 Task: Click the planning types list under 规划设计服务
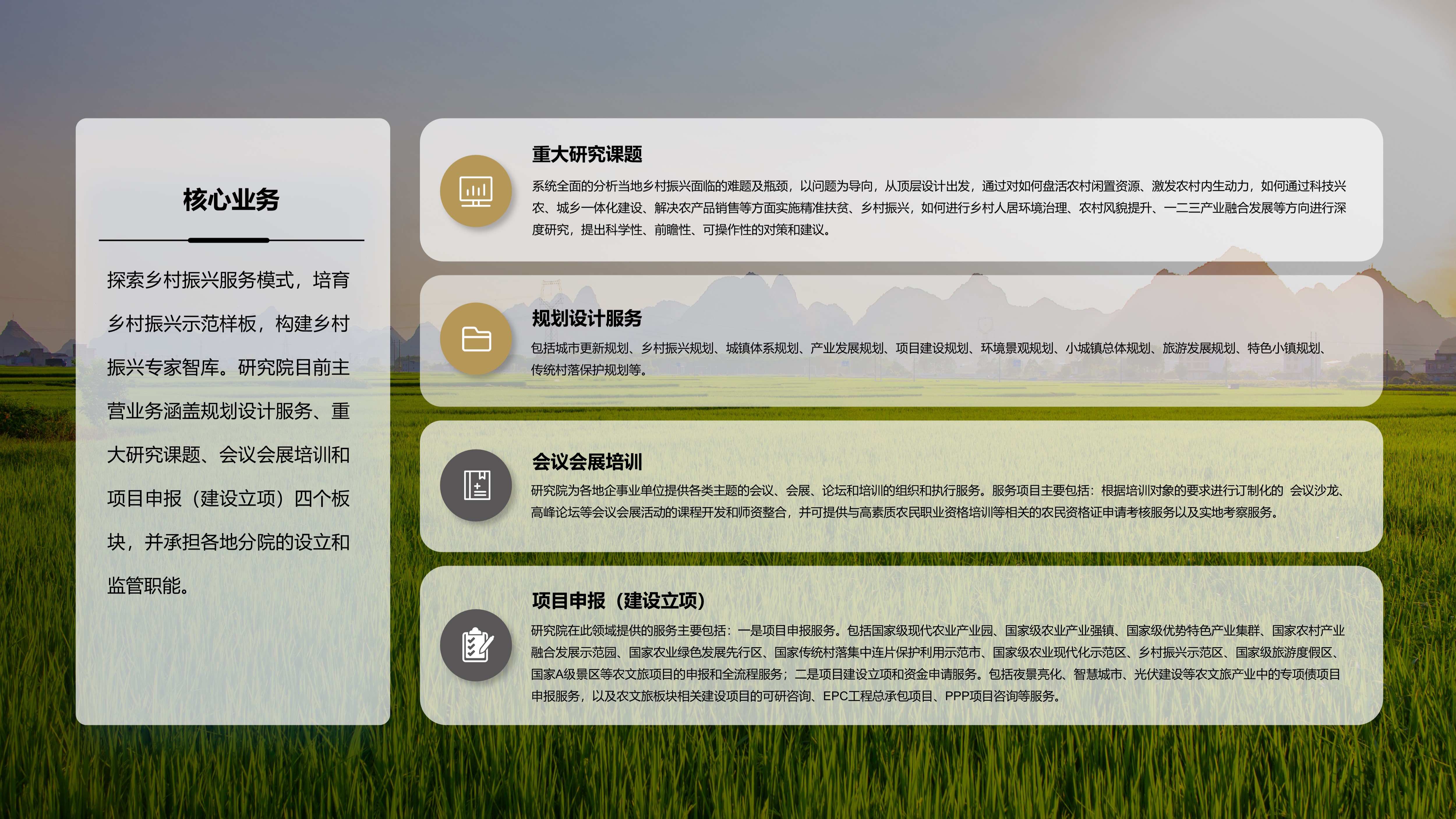pyautogui.click(x=927, y=348)
